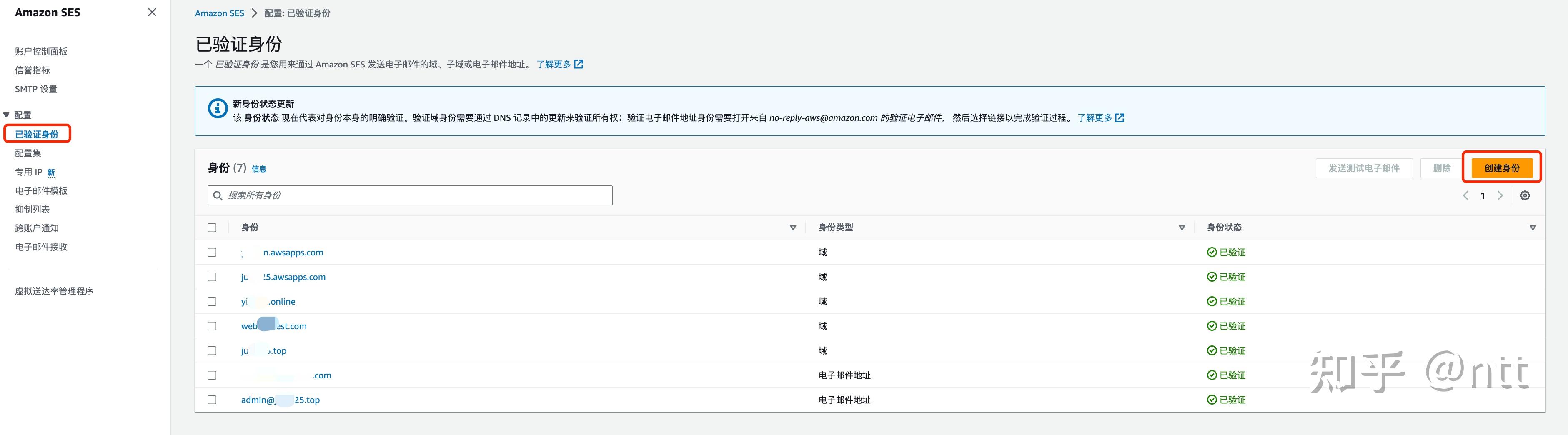Close the Amazon SES navigation panel
This screenshot has height=435, width=1568.
click(152, 12)
